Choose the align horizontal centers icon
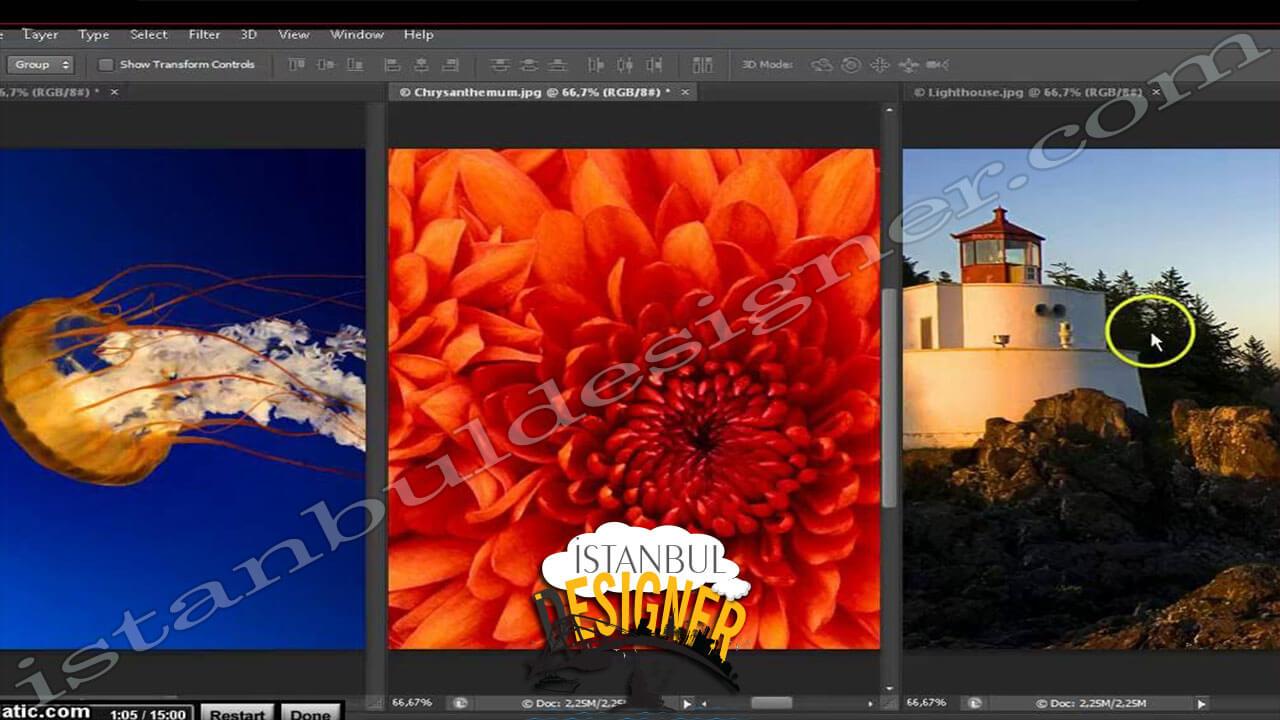Screen dimensions: 1280x720 421,65
